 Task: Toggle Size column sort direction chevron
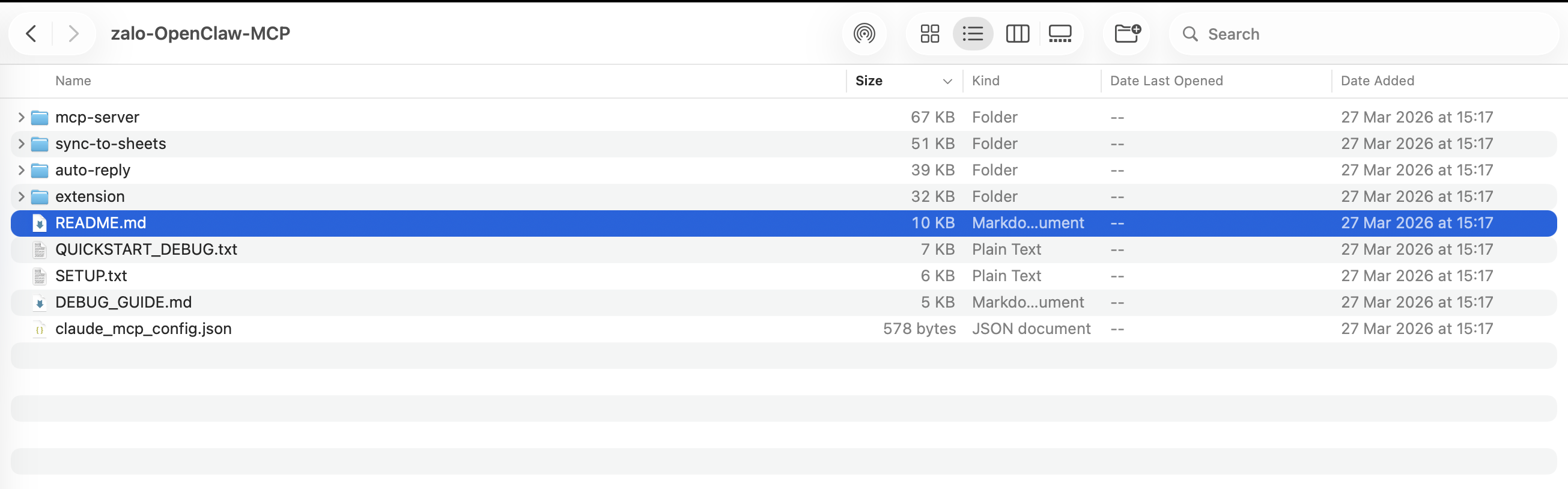[947, 81]
